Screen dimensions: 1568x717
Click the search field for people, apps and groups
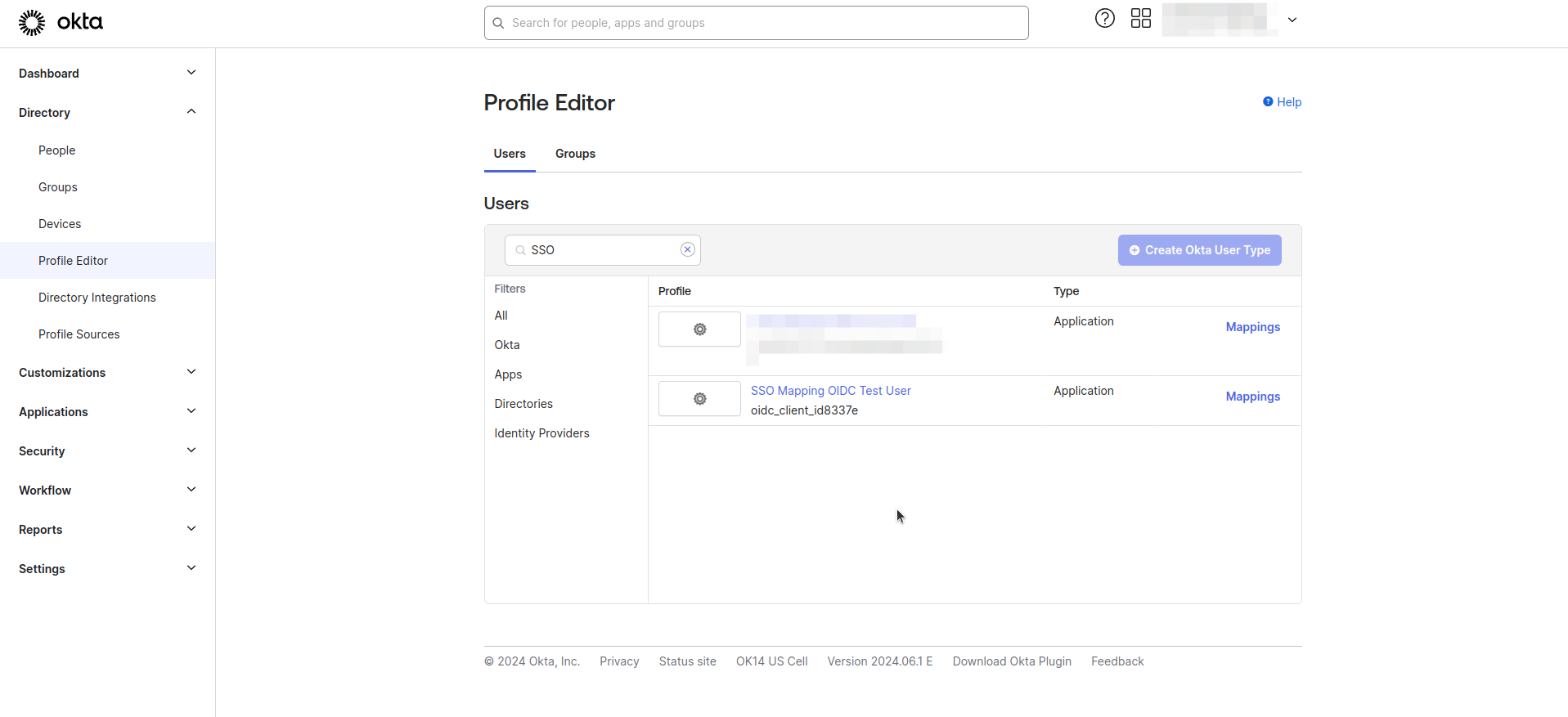pyautogui.click(x=756, y=23)
